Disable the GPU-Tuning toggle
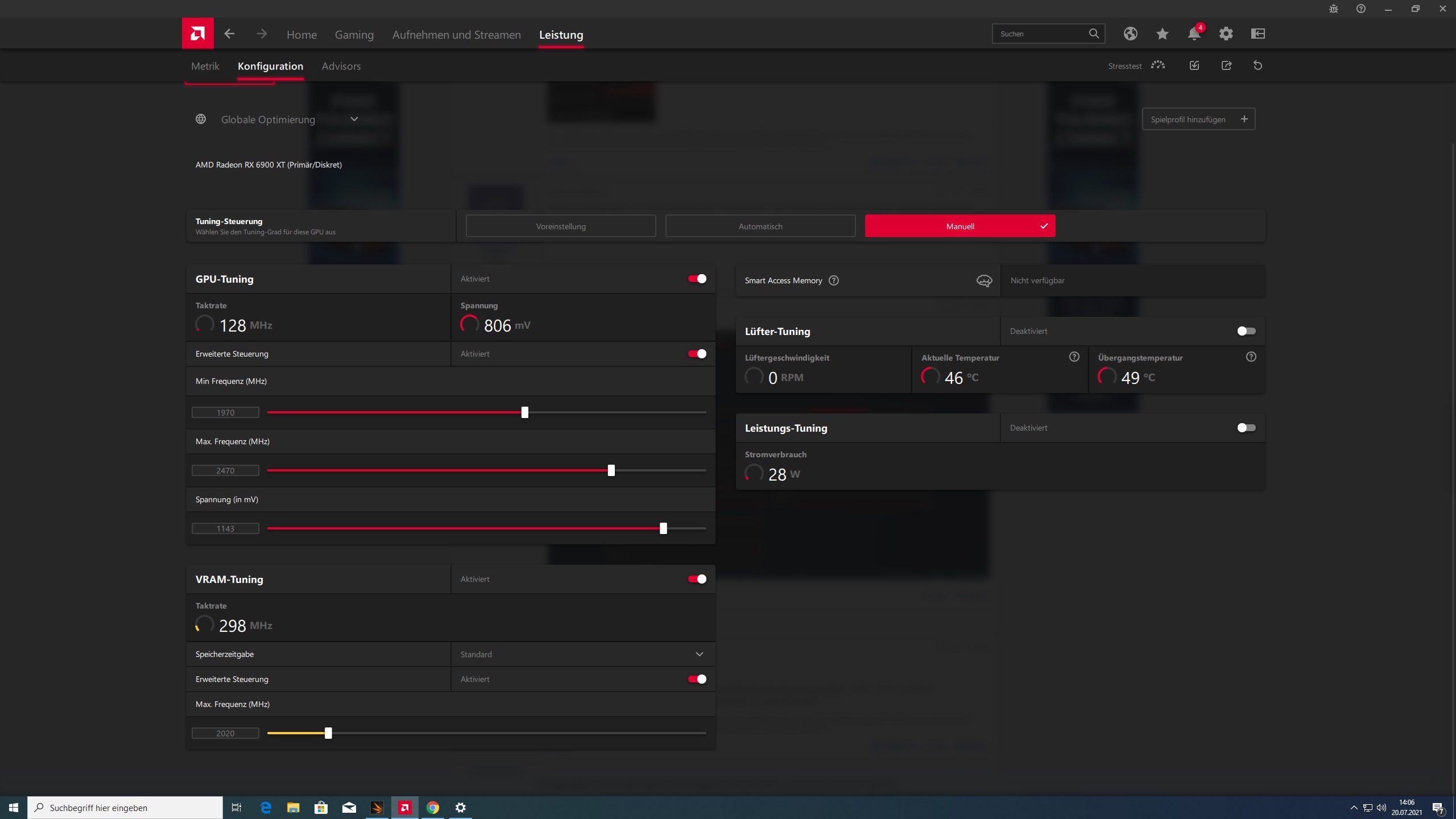The image size is (1456, 819). (697, 279)
